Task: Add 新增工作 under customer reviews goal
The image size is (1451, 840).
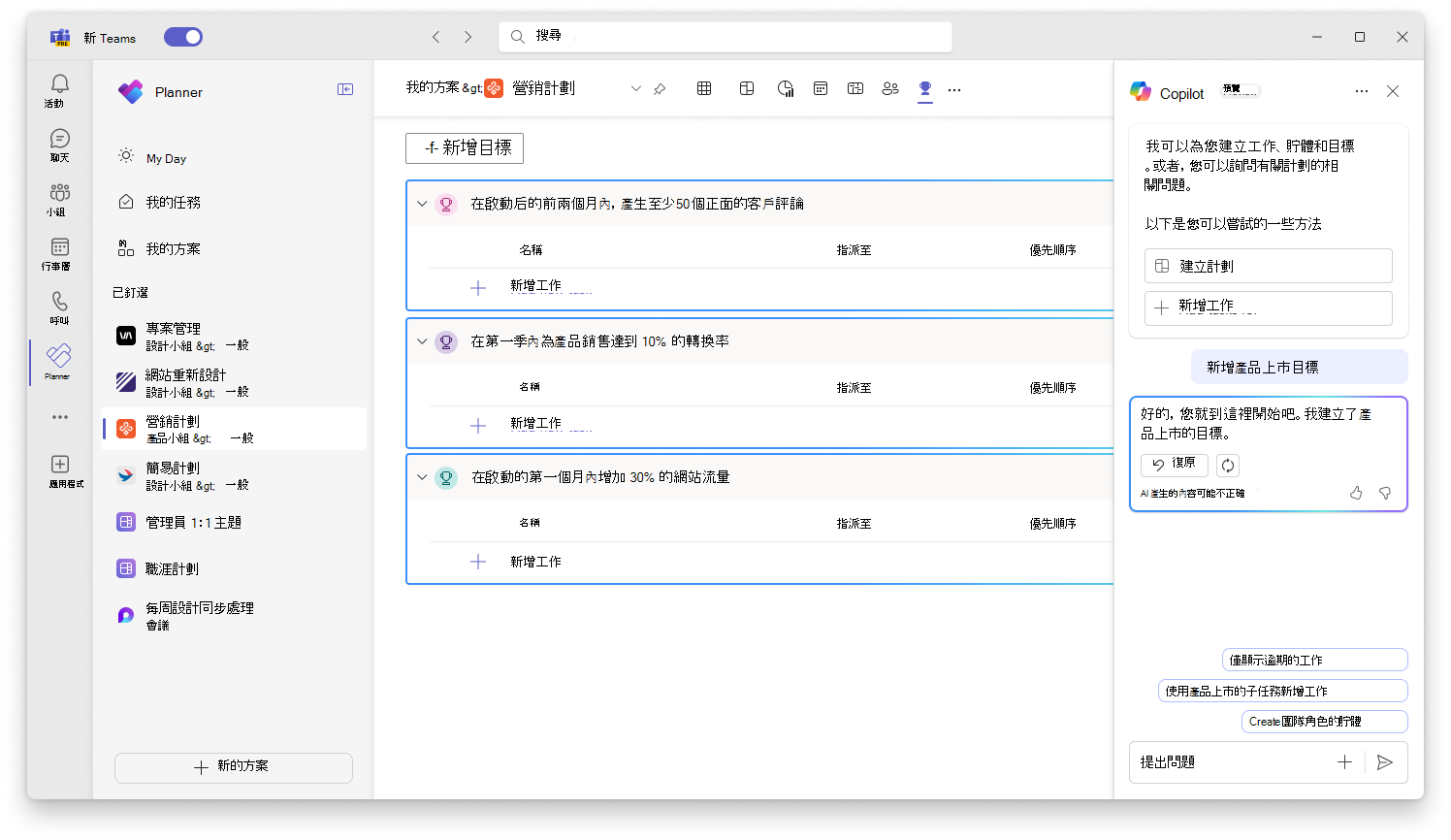Action: click(x=535, y=286)
